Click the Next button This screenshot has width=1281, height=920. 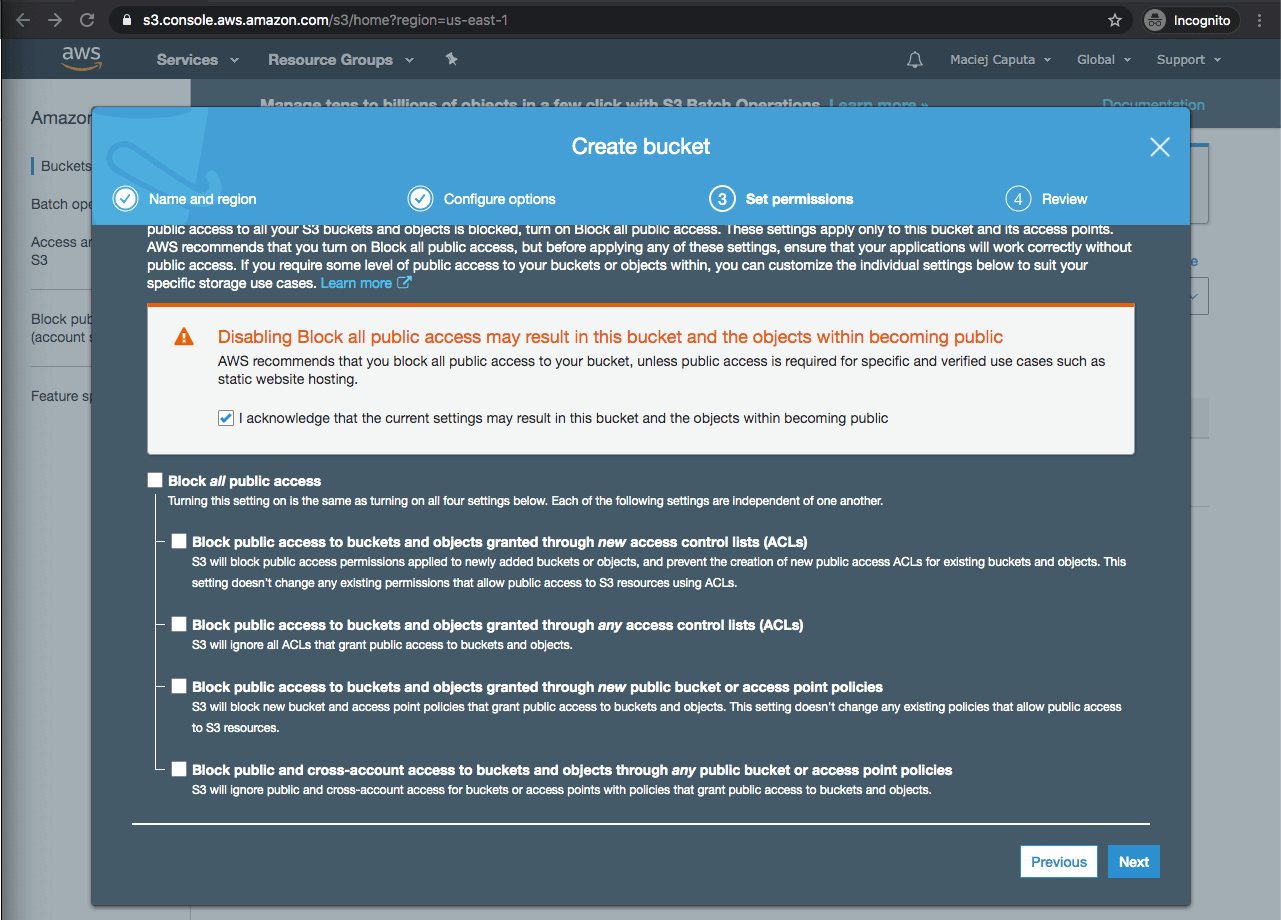click(1133, 862)
